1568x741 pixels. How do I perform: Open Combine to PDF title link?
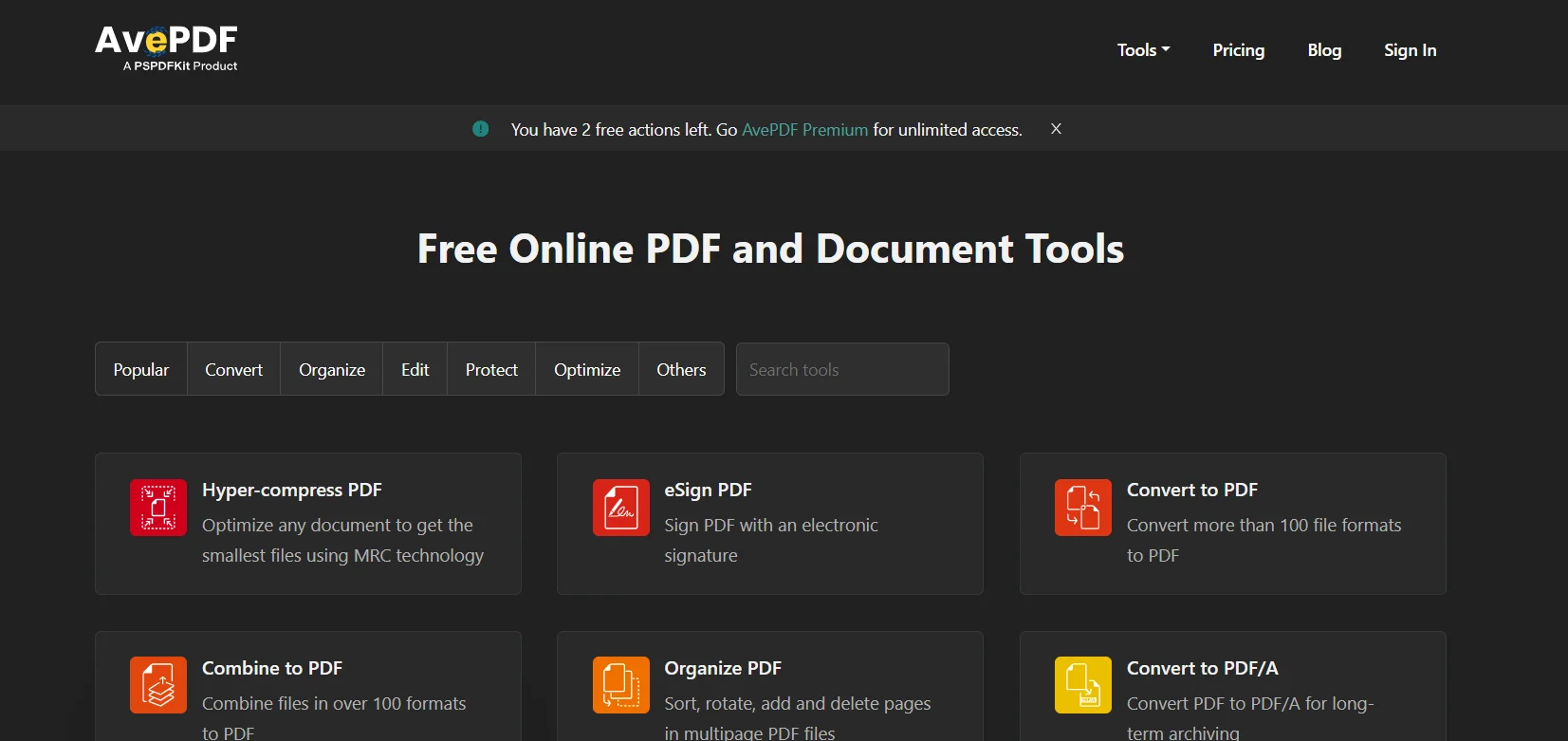272,668
